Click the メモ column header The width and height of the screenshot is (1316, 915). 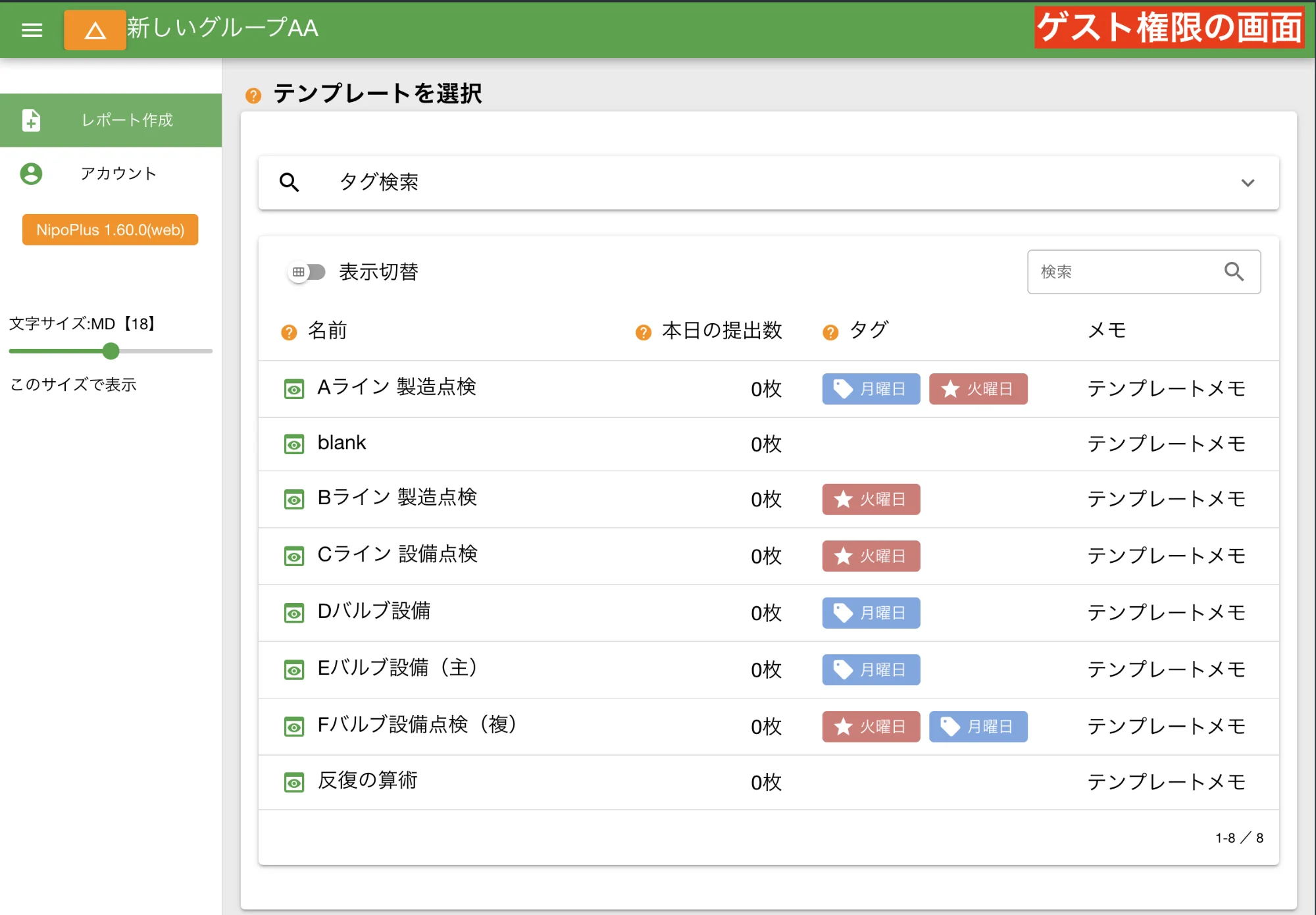click(1107, 330)
